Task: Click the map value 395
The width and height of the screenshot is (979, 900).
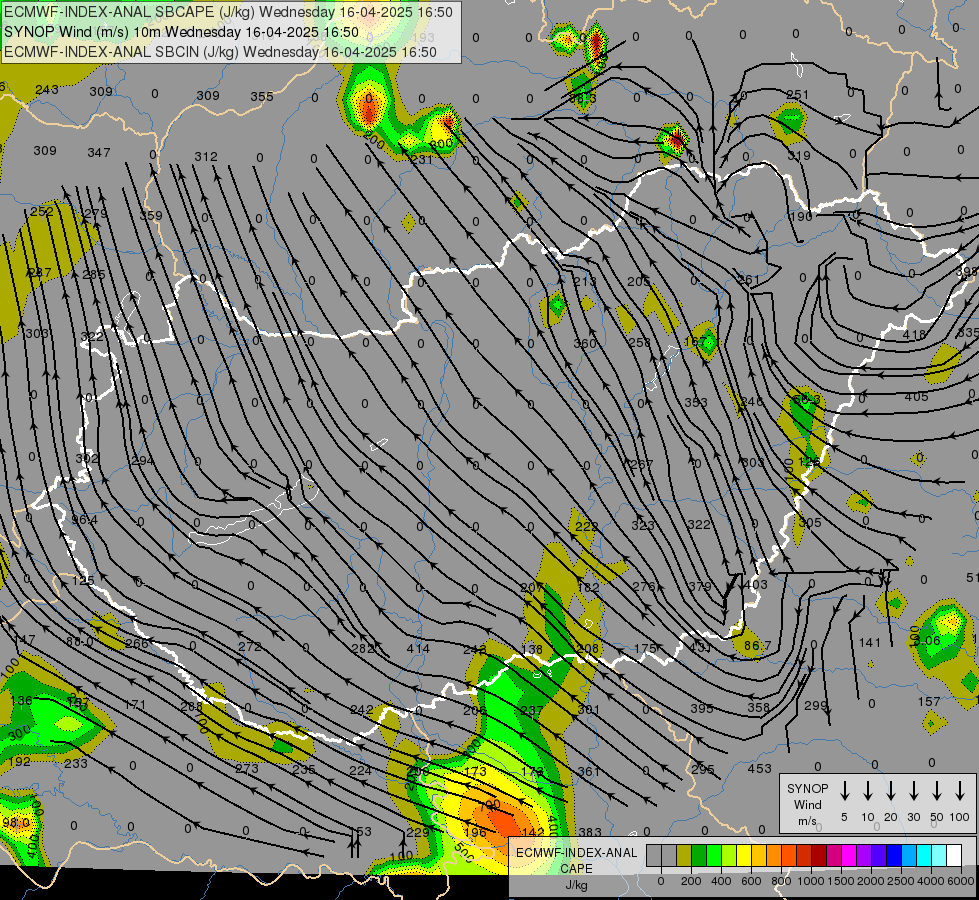Action: pyautogui.click(x=702, y=708)
